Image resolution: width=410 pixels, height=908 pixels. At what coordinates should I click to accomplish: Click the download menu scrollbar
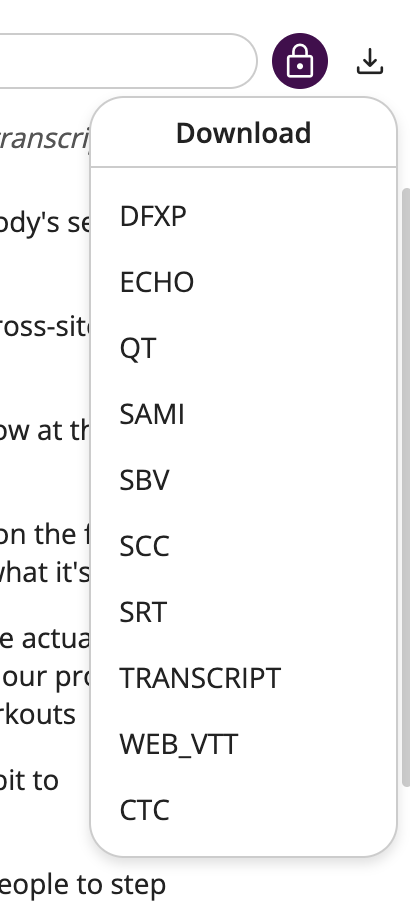(x=406, y=486)
